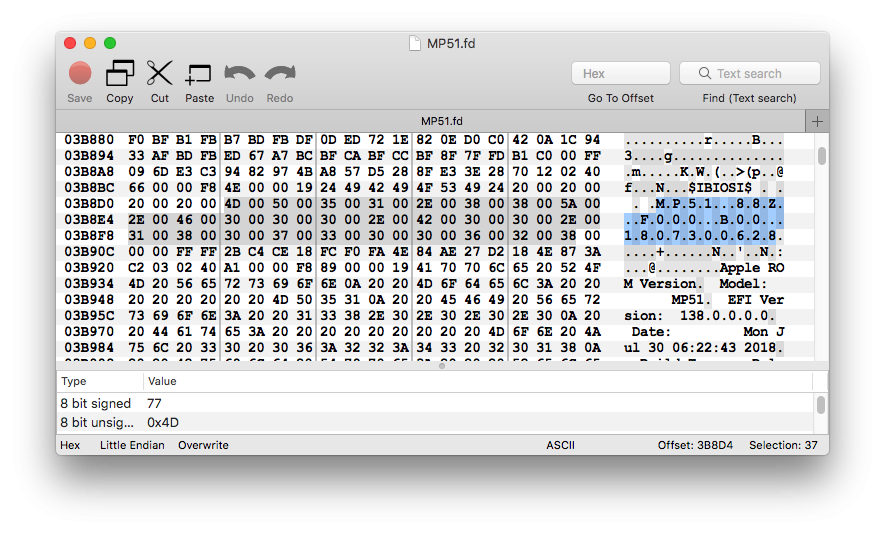Image resolution: width=885 pixels, height=535 pixels.
Task: Click the magnifier icon in search field
Action: 704,73
